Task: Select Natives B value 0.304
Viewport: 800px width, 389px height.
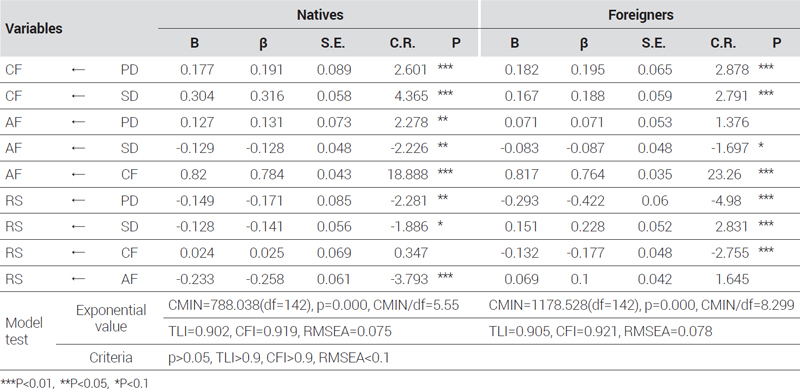Action: point(194,96)
